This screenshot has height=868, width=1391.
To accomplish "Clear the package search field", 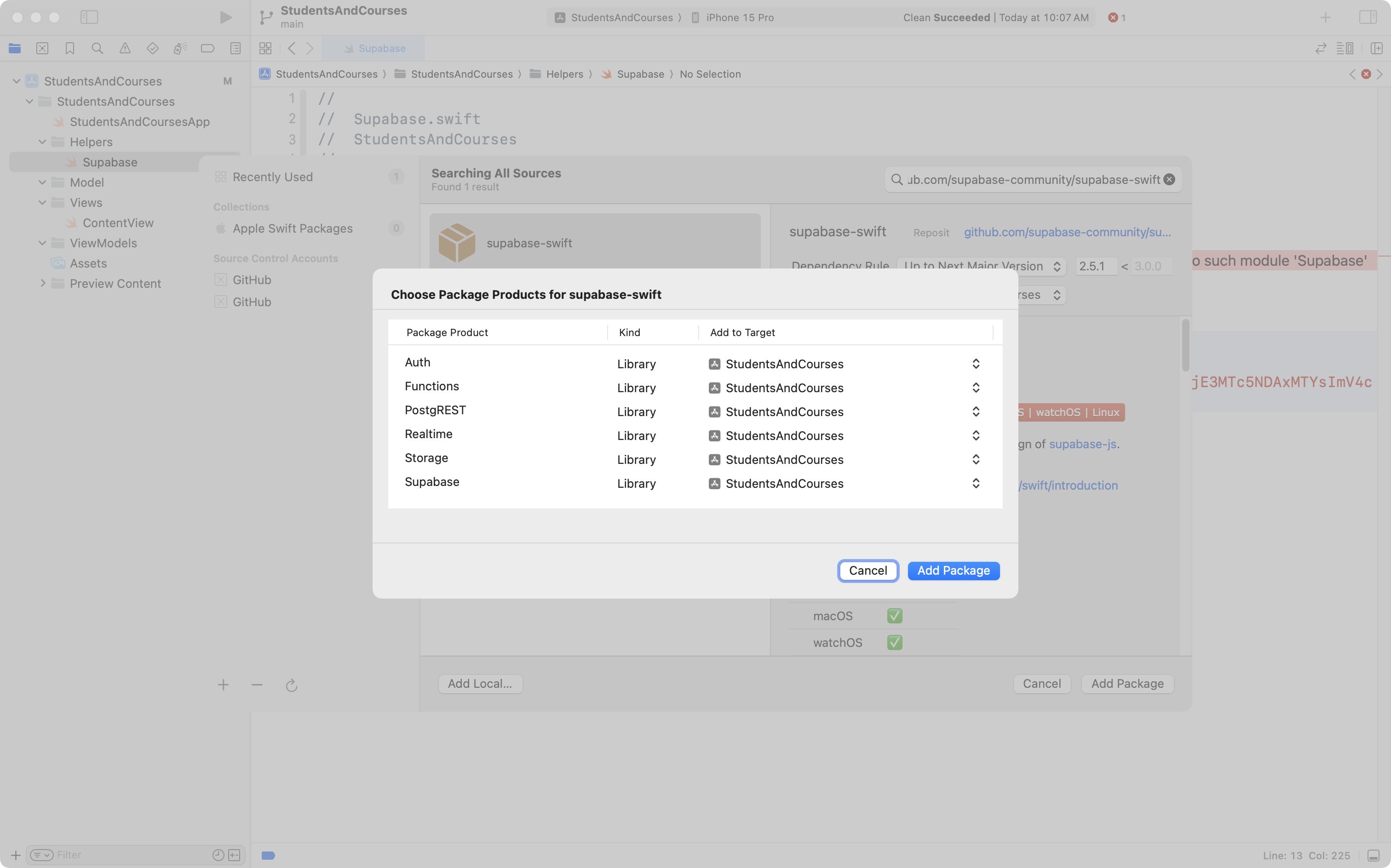I will [x=1169, y=180].
